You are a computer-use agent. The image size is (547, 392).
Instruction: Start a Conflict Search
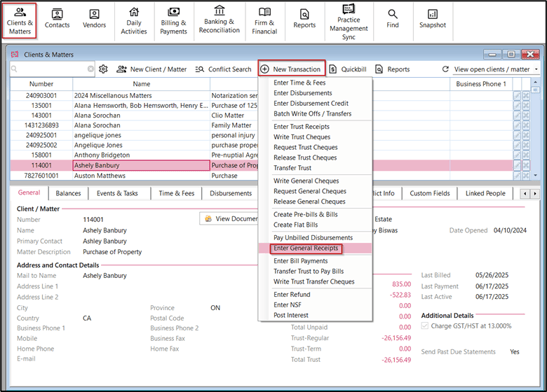coord(223,69)
